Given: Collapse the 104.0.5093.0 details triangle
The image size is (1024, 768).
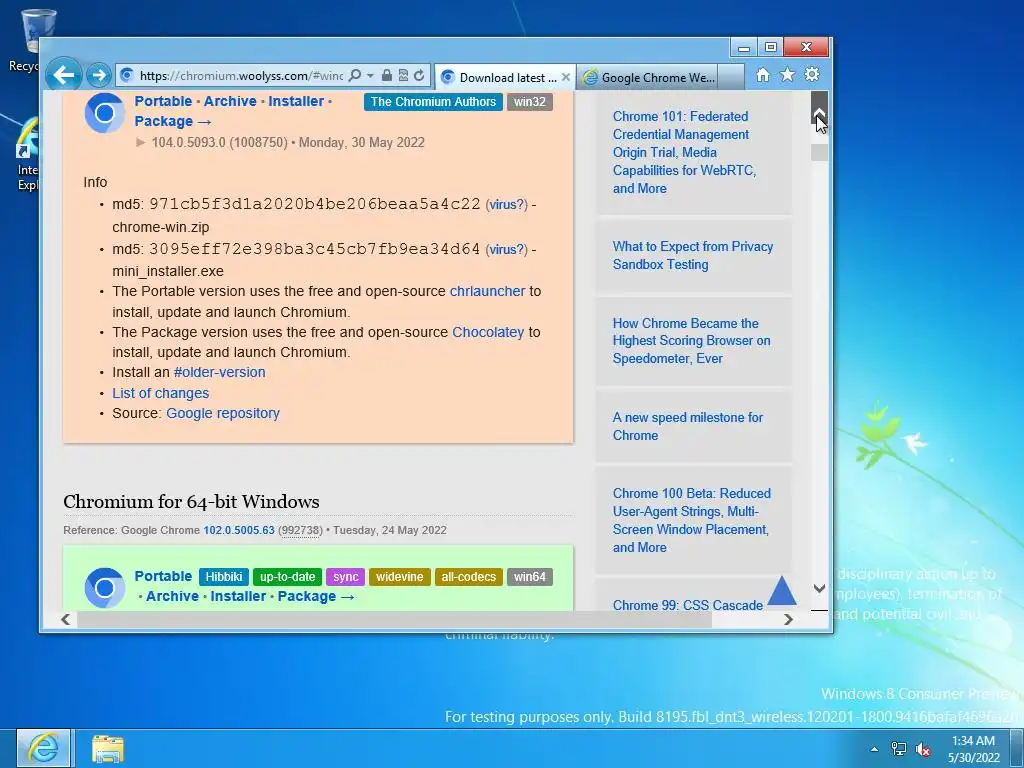Looking at the screenshot, I should click(x=140, y=142).
